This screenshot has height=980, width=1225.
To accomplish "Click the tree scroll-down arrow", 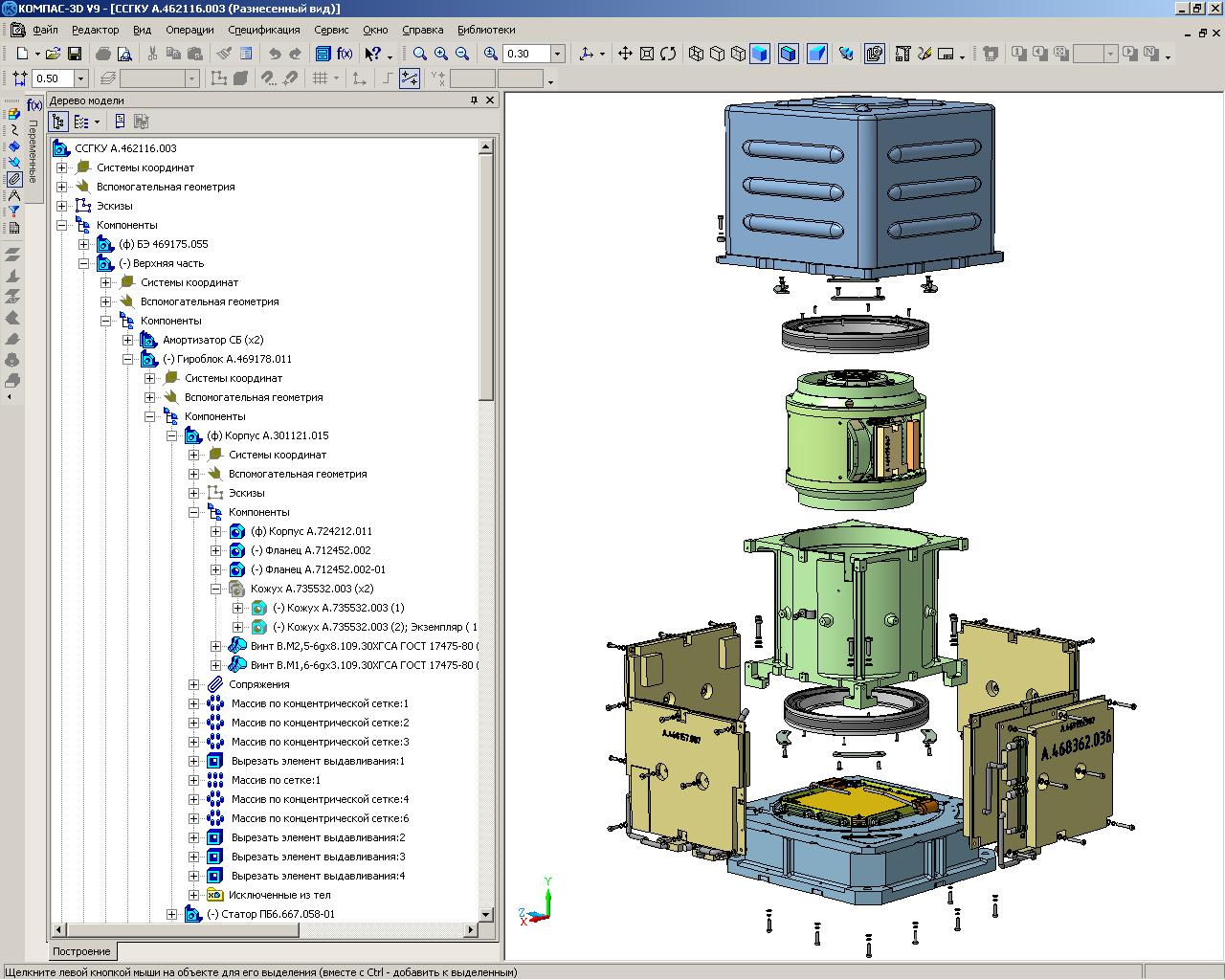I will 486,914.
